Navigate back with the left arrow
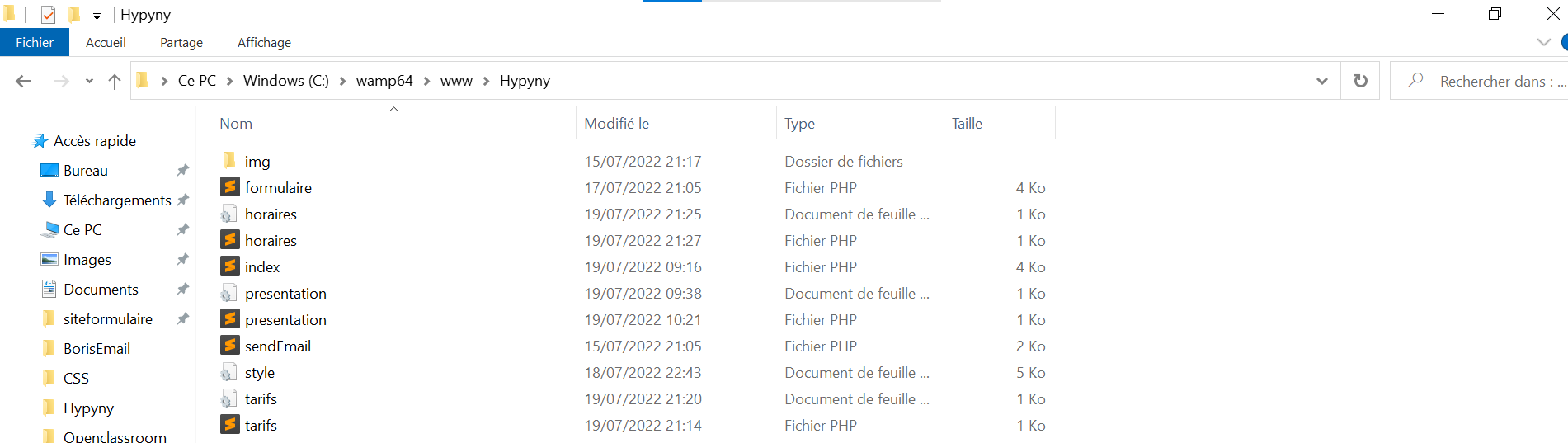 24,81
